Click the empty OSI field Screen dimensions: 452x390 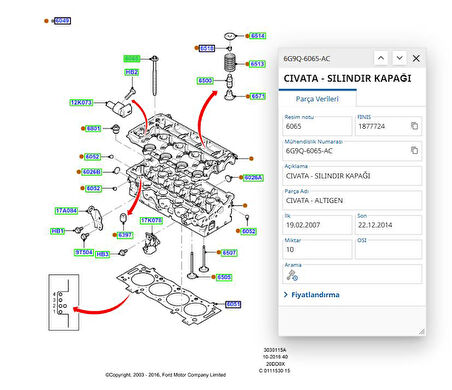coord(388,250)
